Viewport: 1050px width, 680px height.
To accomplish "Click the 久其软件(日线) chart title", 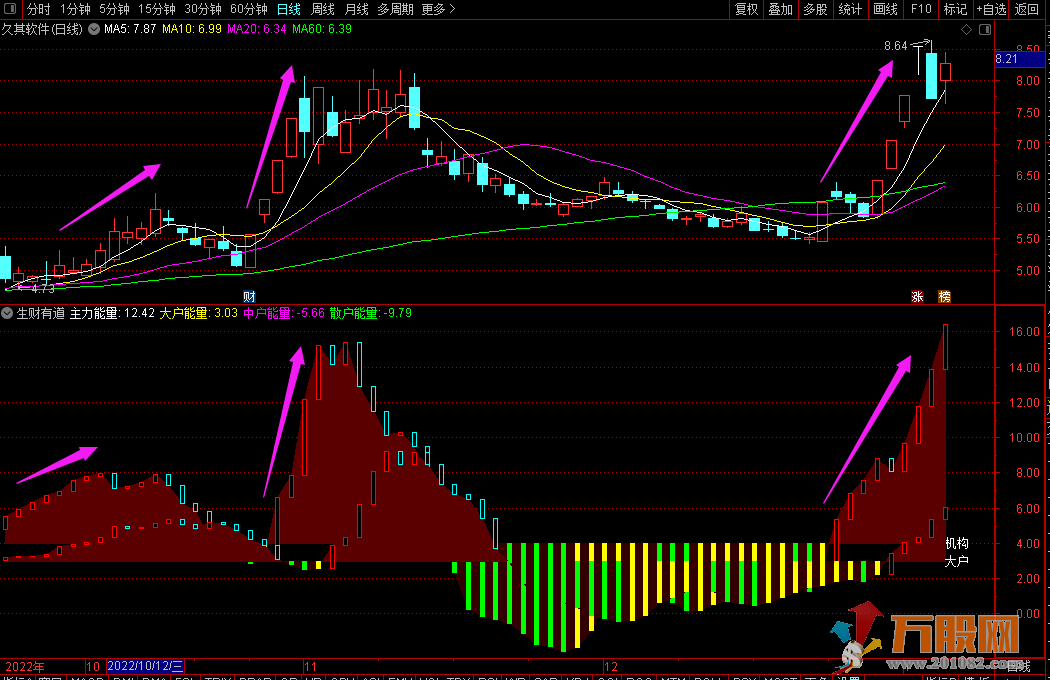I will [42, 29].
